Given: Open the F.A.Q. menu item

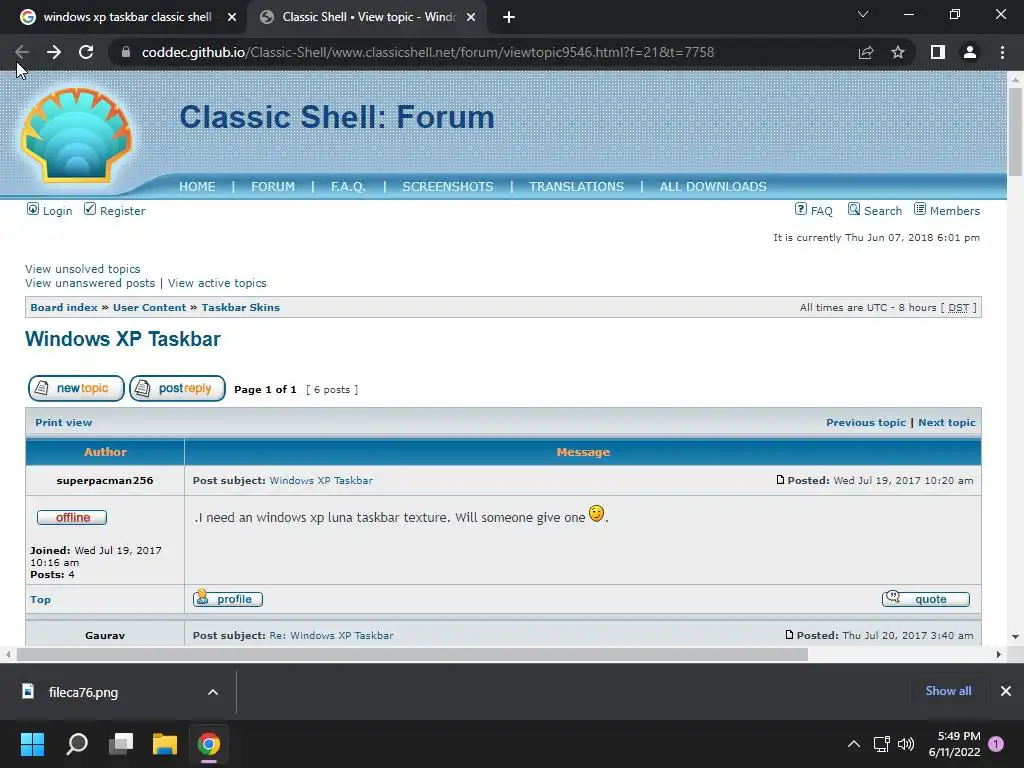Looking at the screenshot, I should pos(348,187).
